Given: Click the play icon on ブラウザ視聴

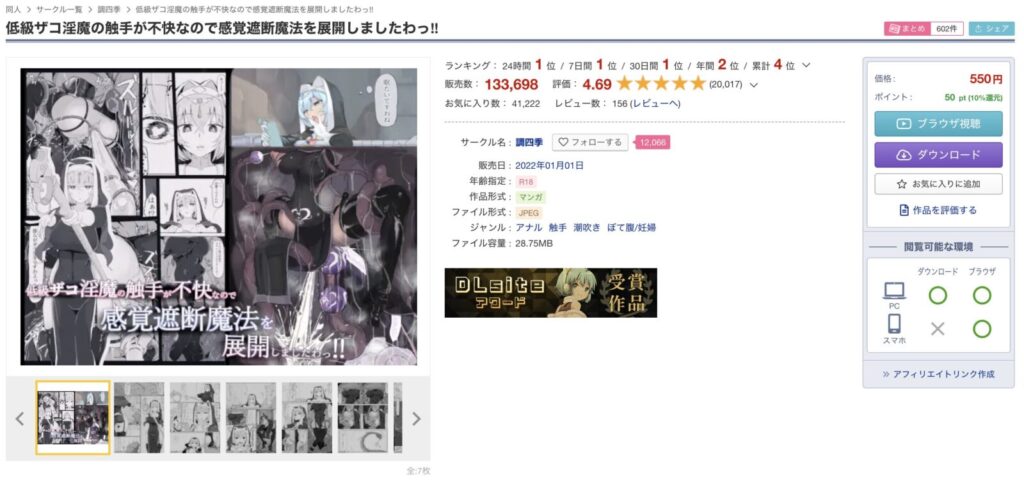Looking at the screenshot, I should pyautogui.click(x=903, y=123).
